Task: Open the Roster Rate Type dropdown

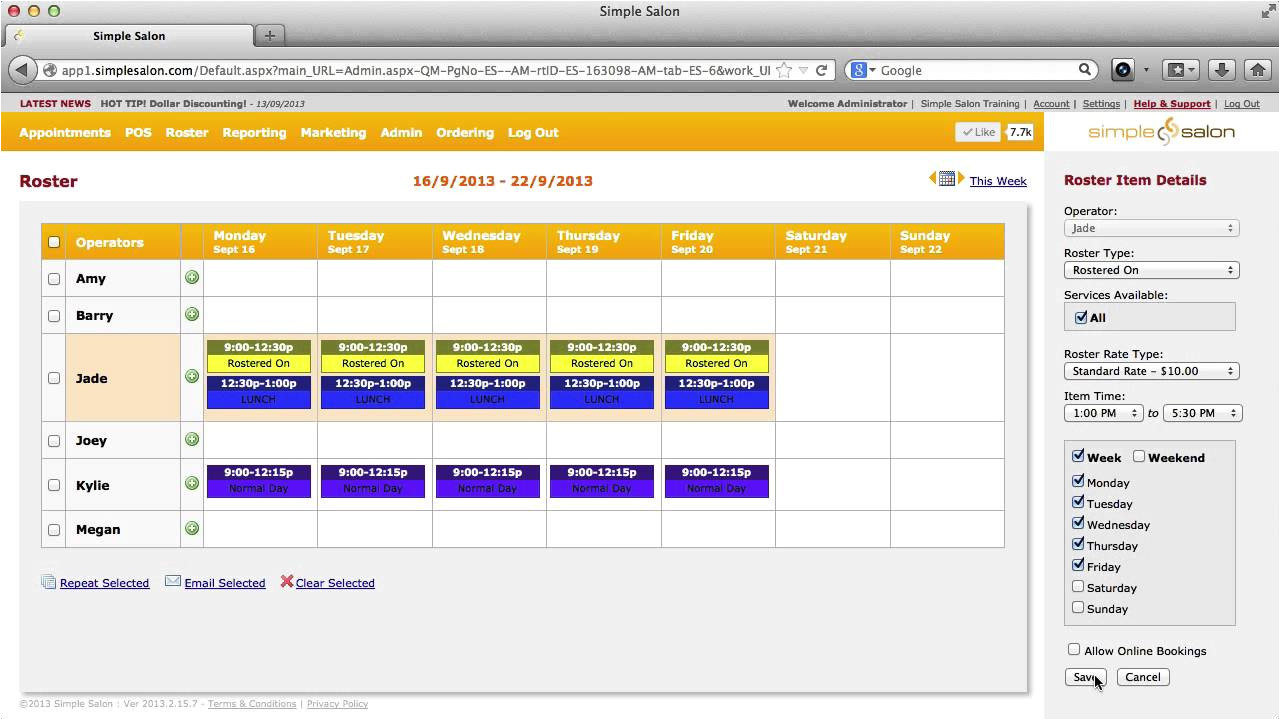Action: click(x=1151, y=371)
